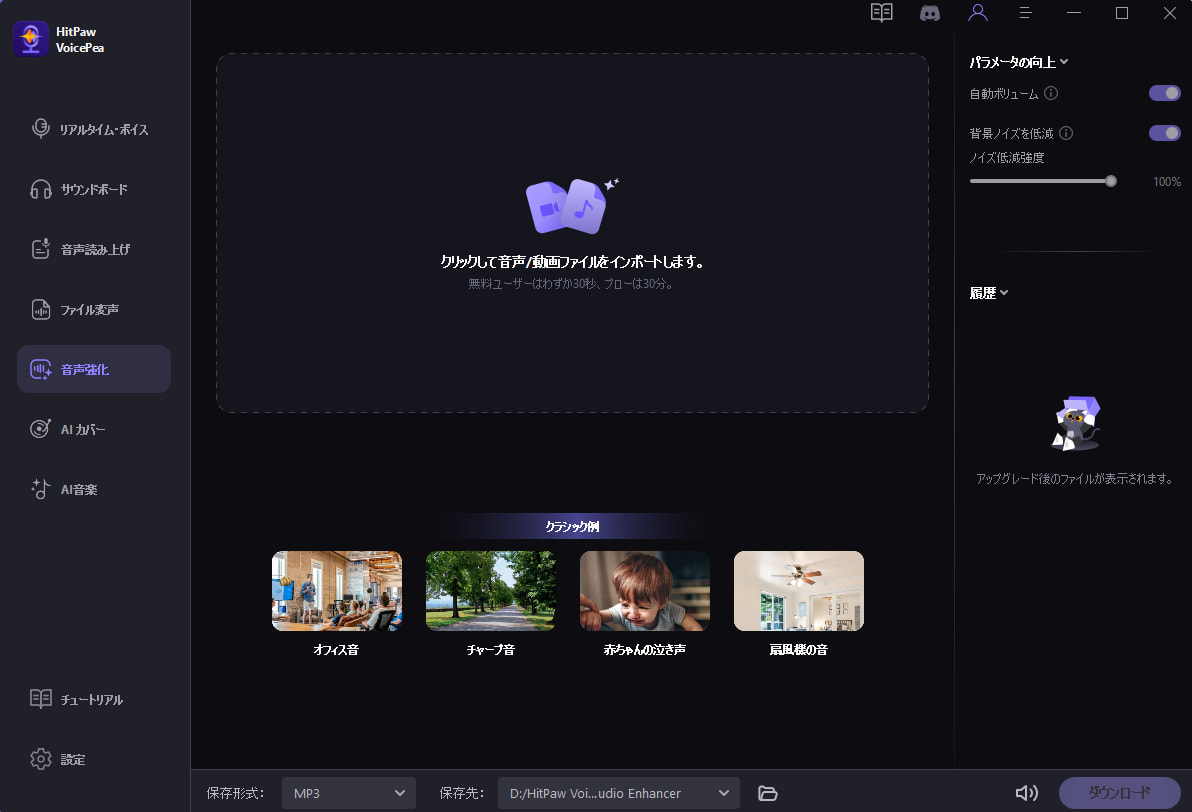Click the speaker volume icon
1192x812 pixels.
click(x=1026, y=793)
